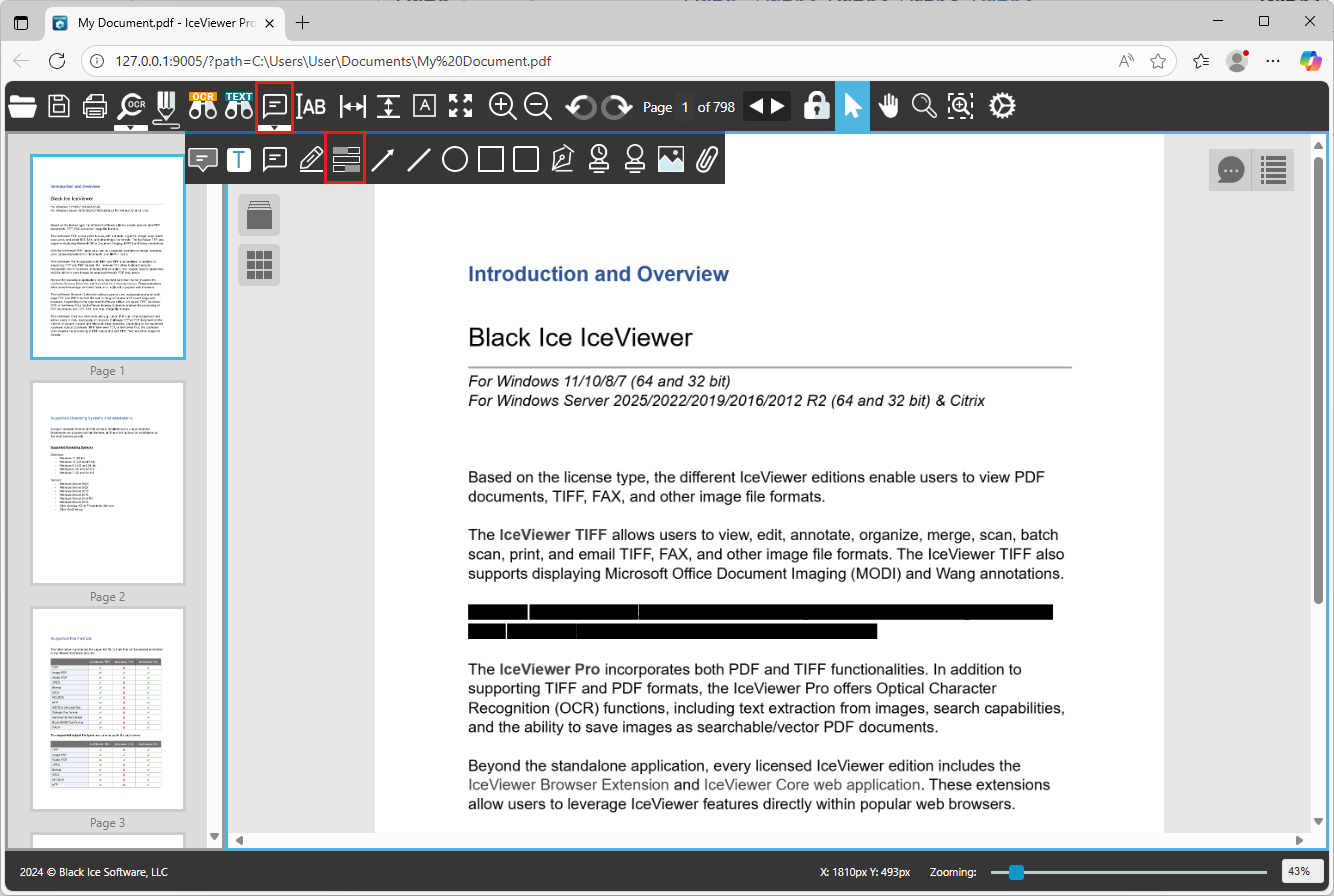The width and height of the screenshot is (1334, 896).
Task: Activate the marquee zoom selection tool
Action: point(961,106)
